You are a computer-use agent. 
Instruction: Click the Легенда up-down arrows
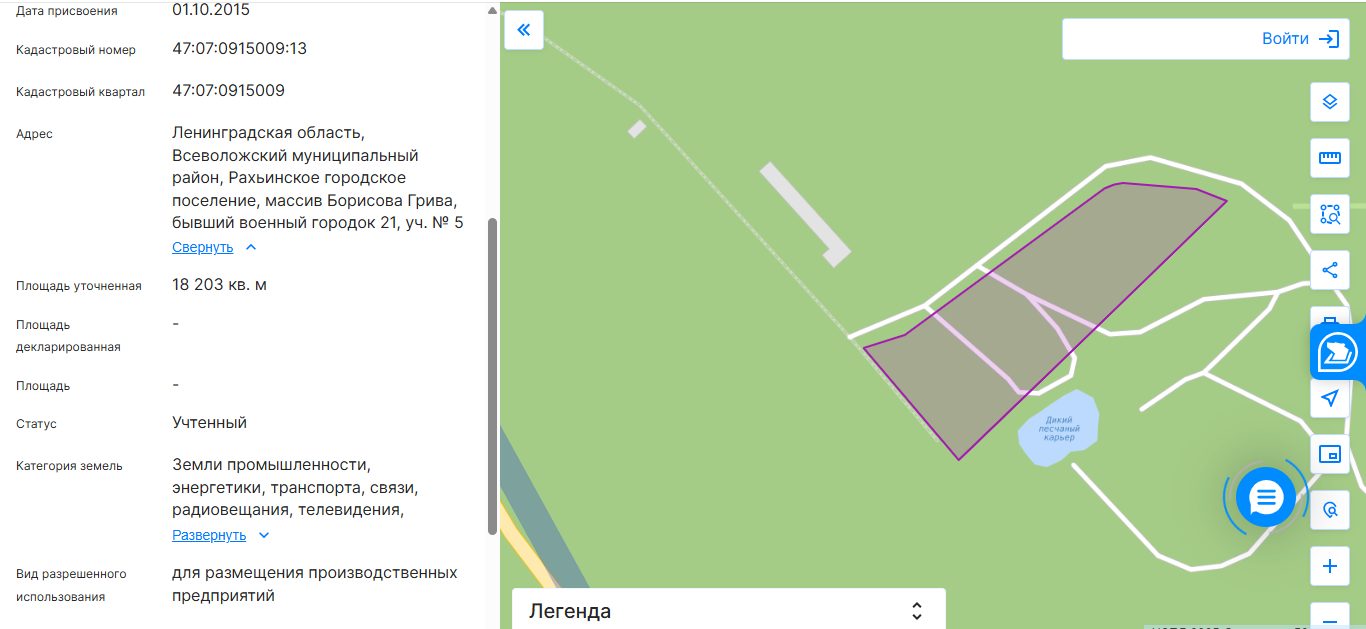(916, 611)
